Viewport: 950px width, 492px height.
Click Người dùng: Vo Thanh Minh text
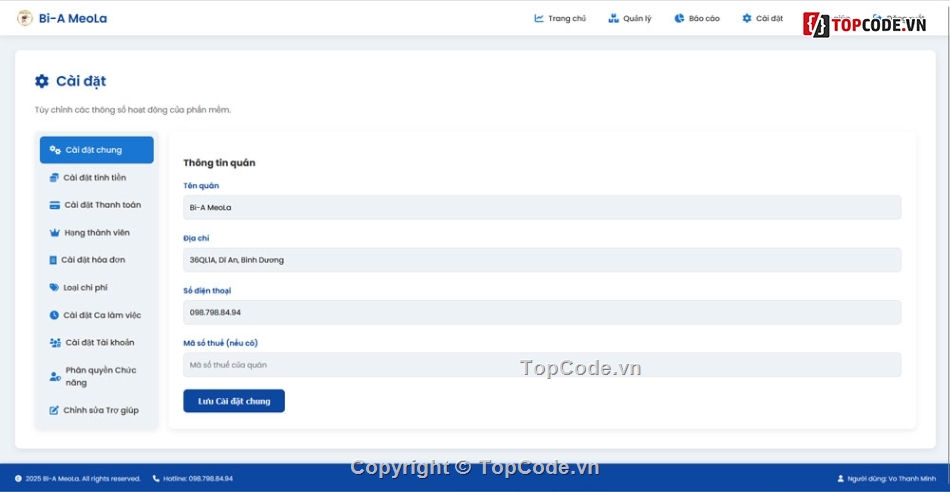(892, 479)
